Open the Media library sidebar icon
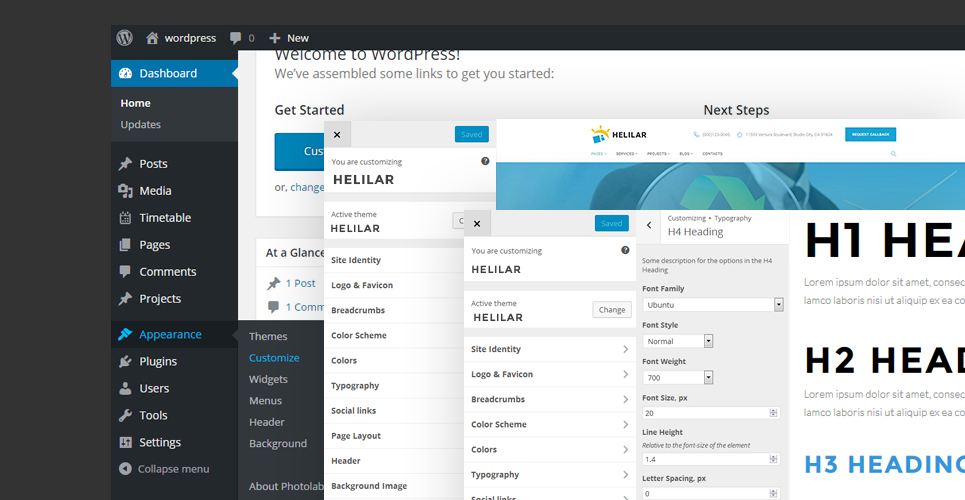This screenshot has height=500, width=965. (x=126, y=191)
